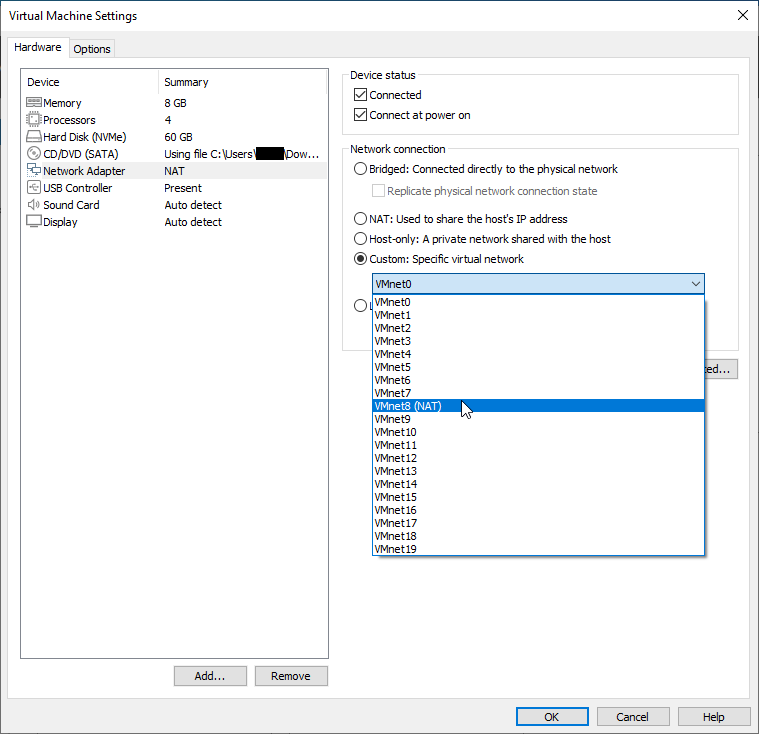Choose VMnet1 from the list

538,315
